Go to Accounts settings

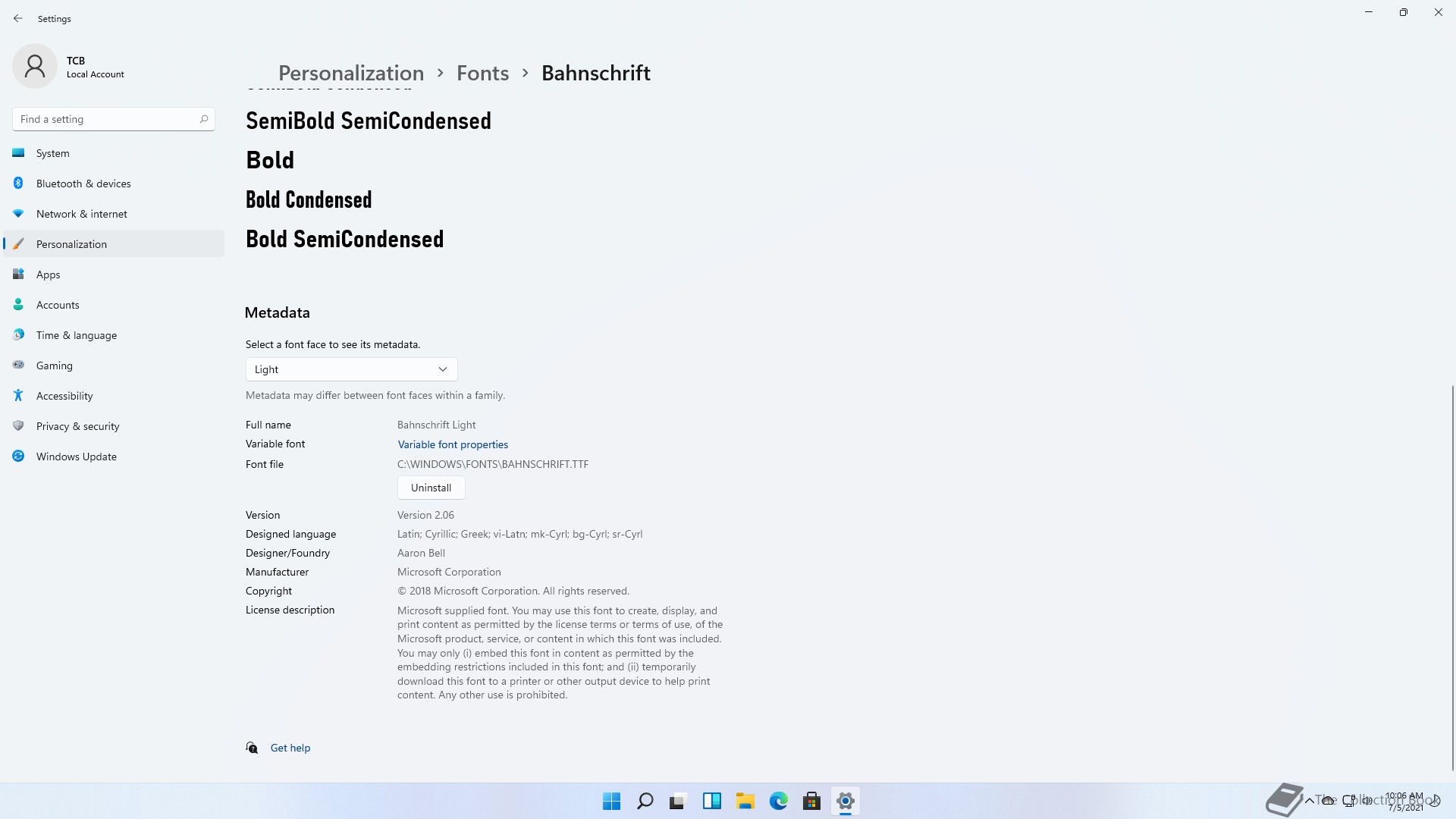pos(114,305)
